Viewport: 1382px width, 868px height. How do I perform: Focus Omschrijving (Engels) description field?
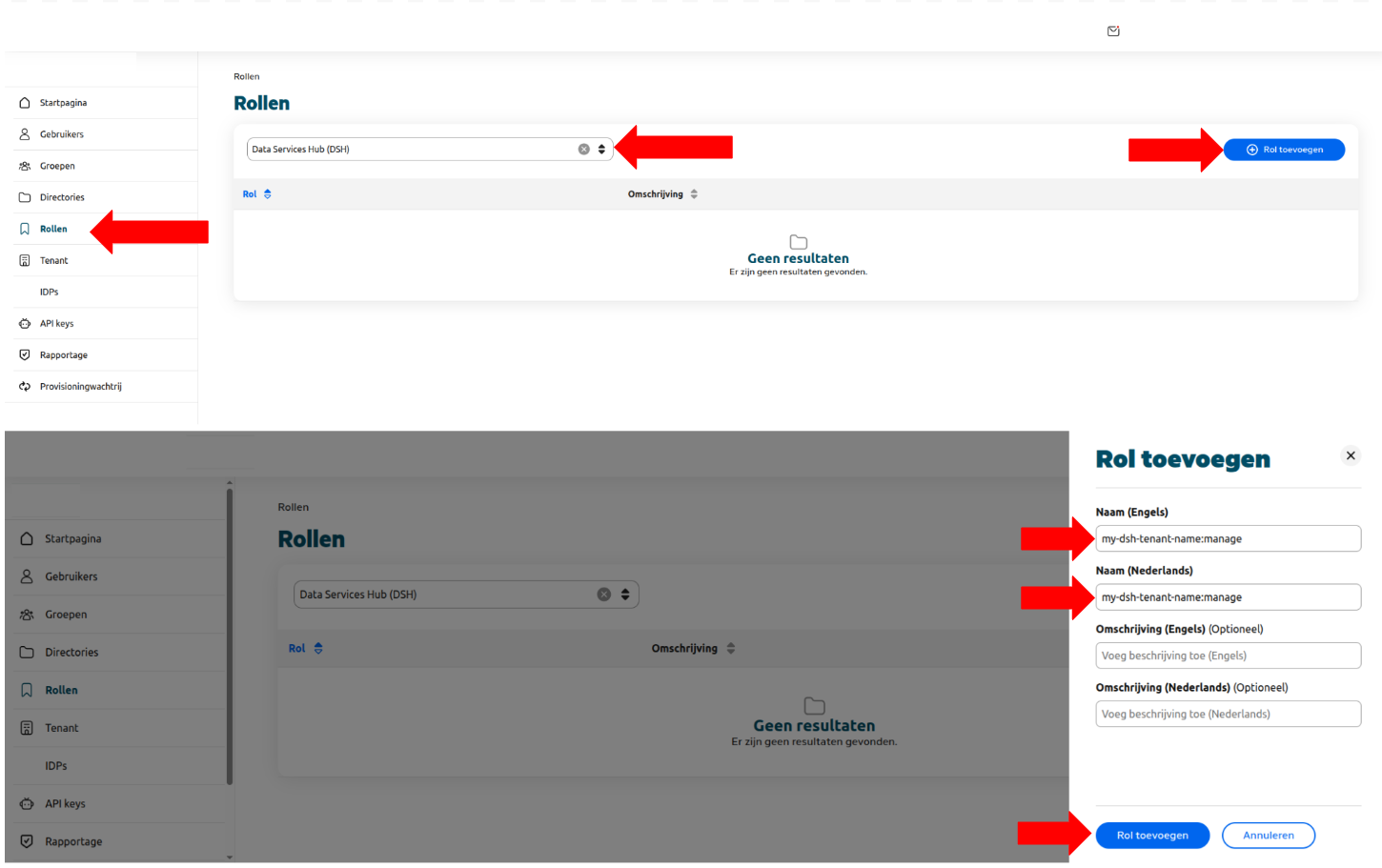tap(1229, 656)
